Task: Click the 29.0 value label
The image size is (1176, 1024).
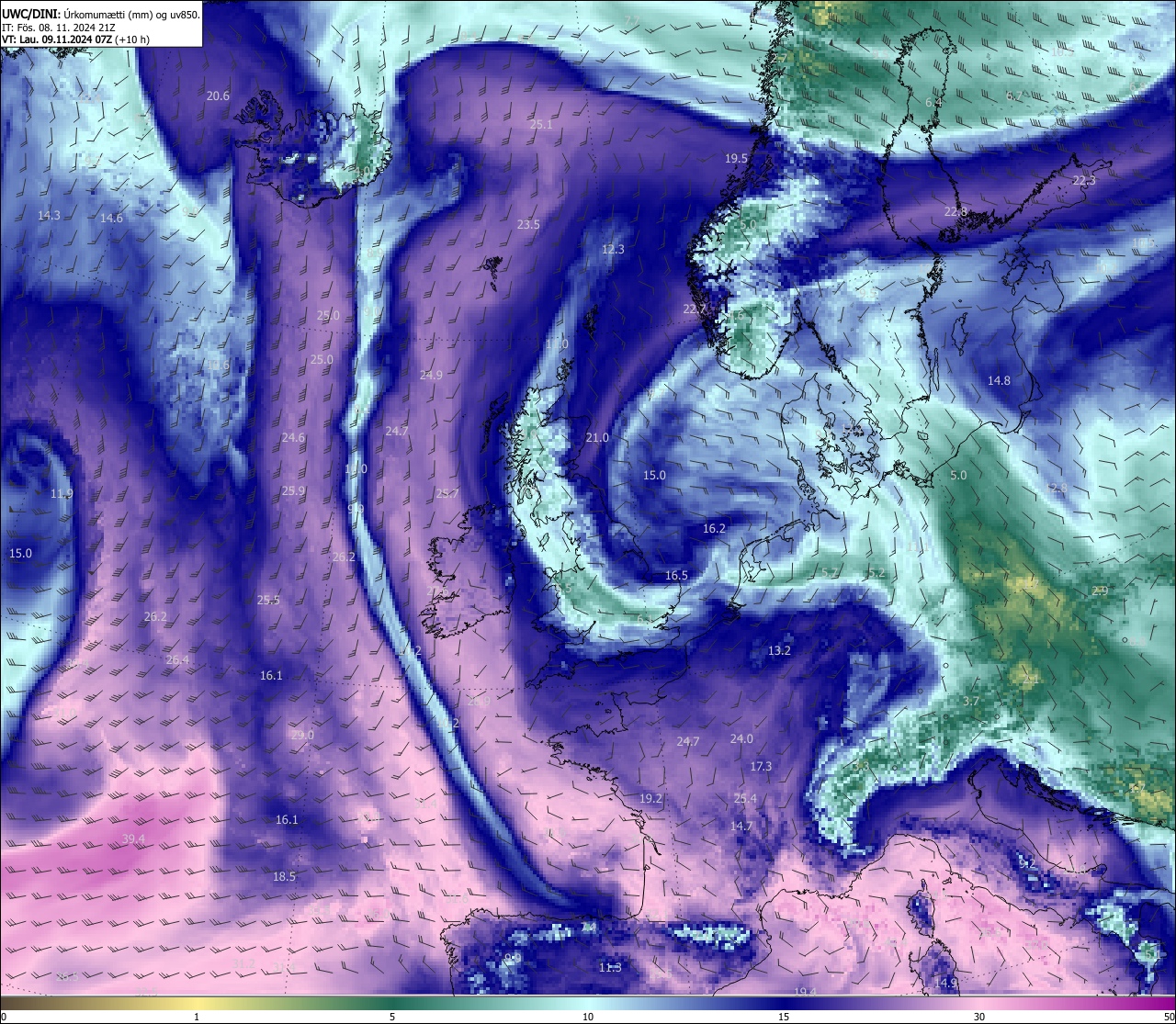Action: [x=302, y=735]
